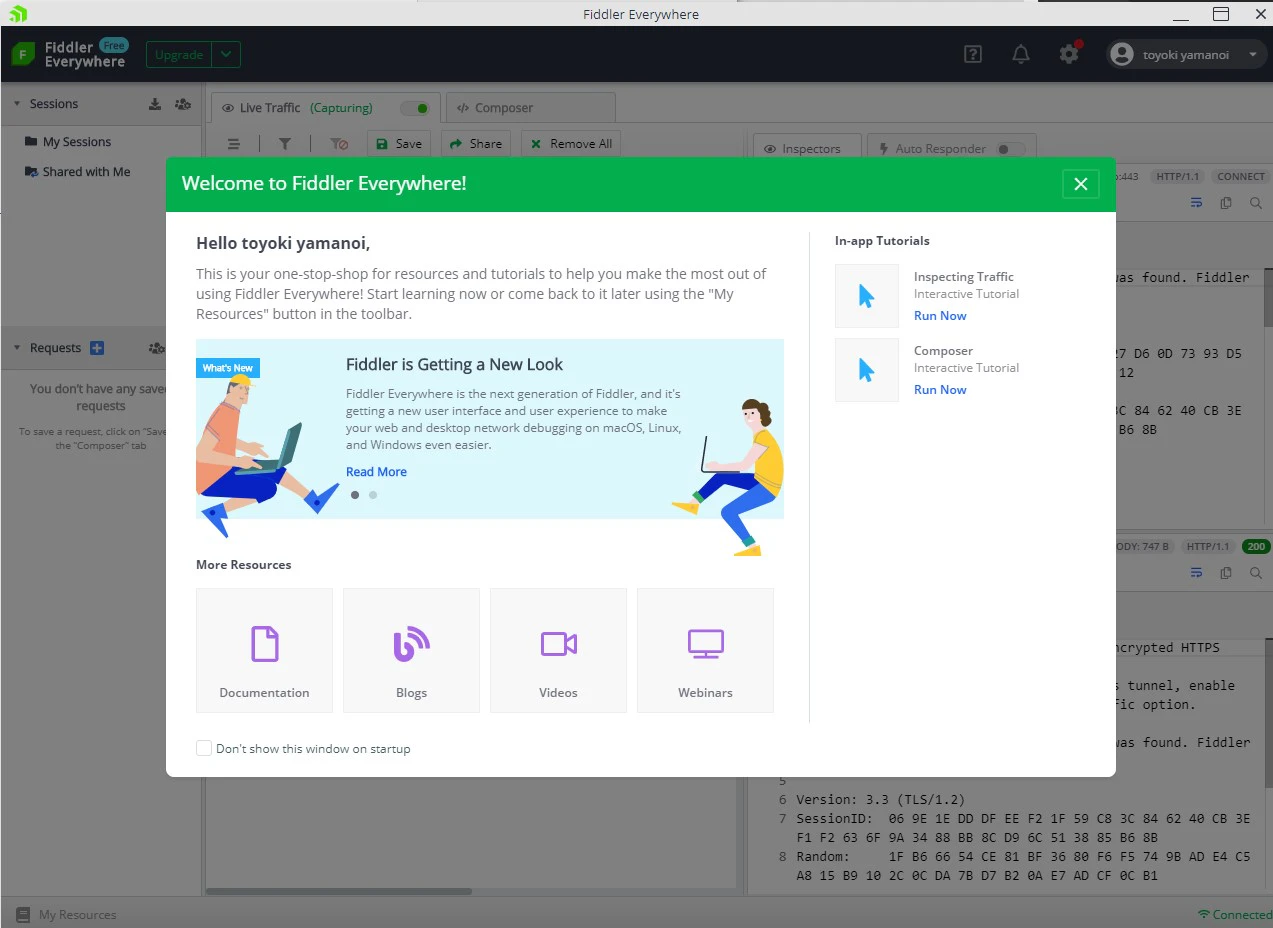Select the first carousel dot

pyautogui.click(x=355, y=494)
